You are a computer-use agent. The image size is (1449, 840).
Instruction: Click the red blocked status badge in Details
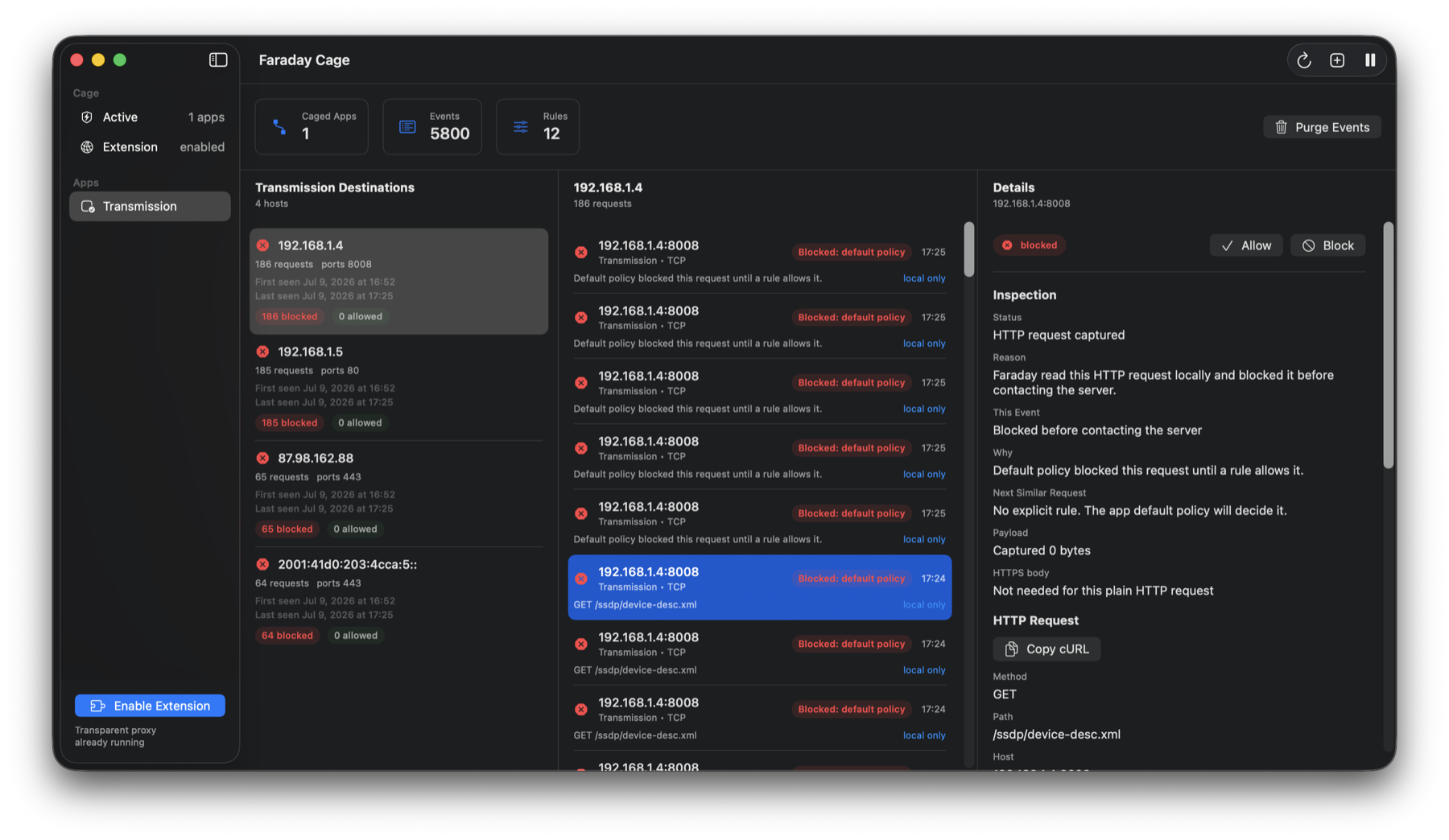(1030, 245)
